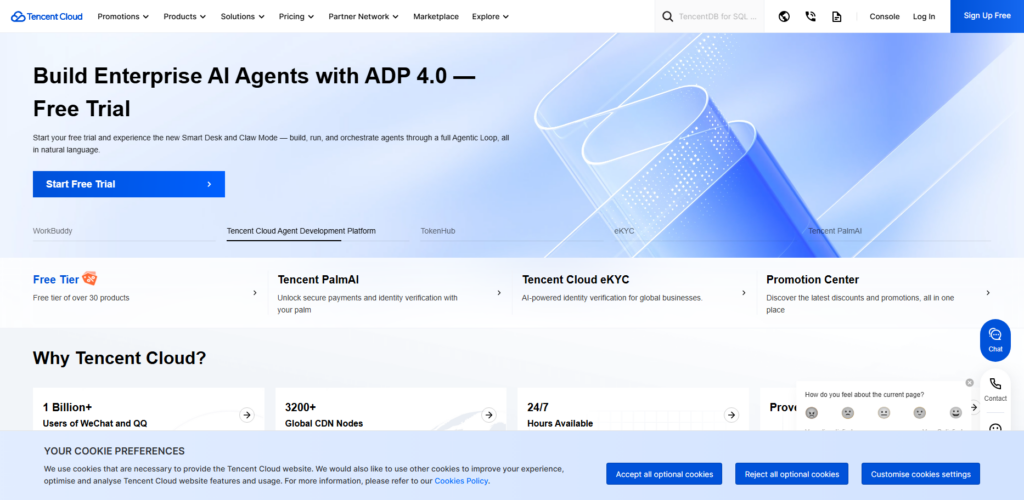Expand the Solutions menu
The image size is (1024, 500).
click(x=243, y=16)
